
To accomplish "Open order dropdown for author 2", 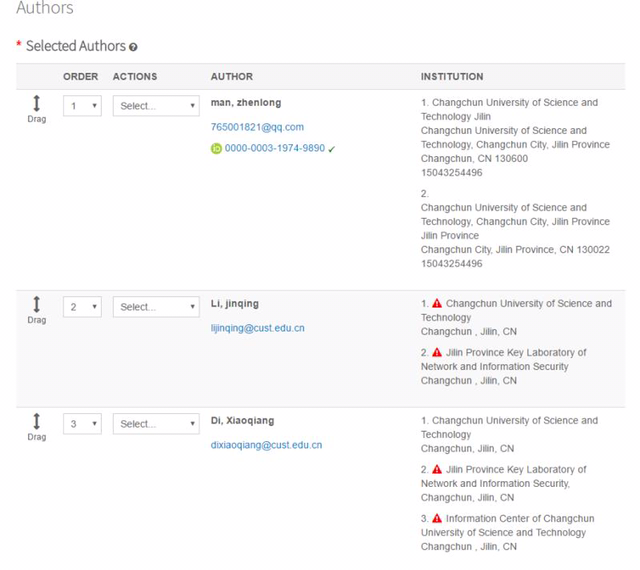I will pos(82,307).
